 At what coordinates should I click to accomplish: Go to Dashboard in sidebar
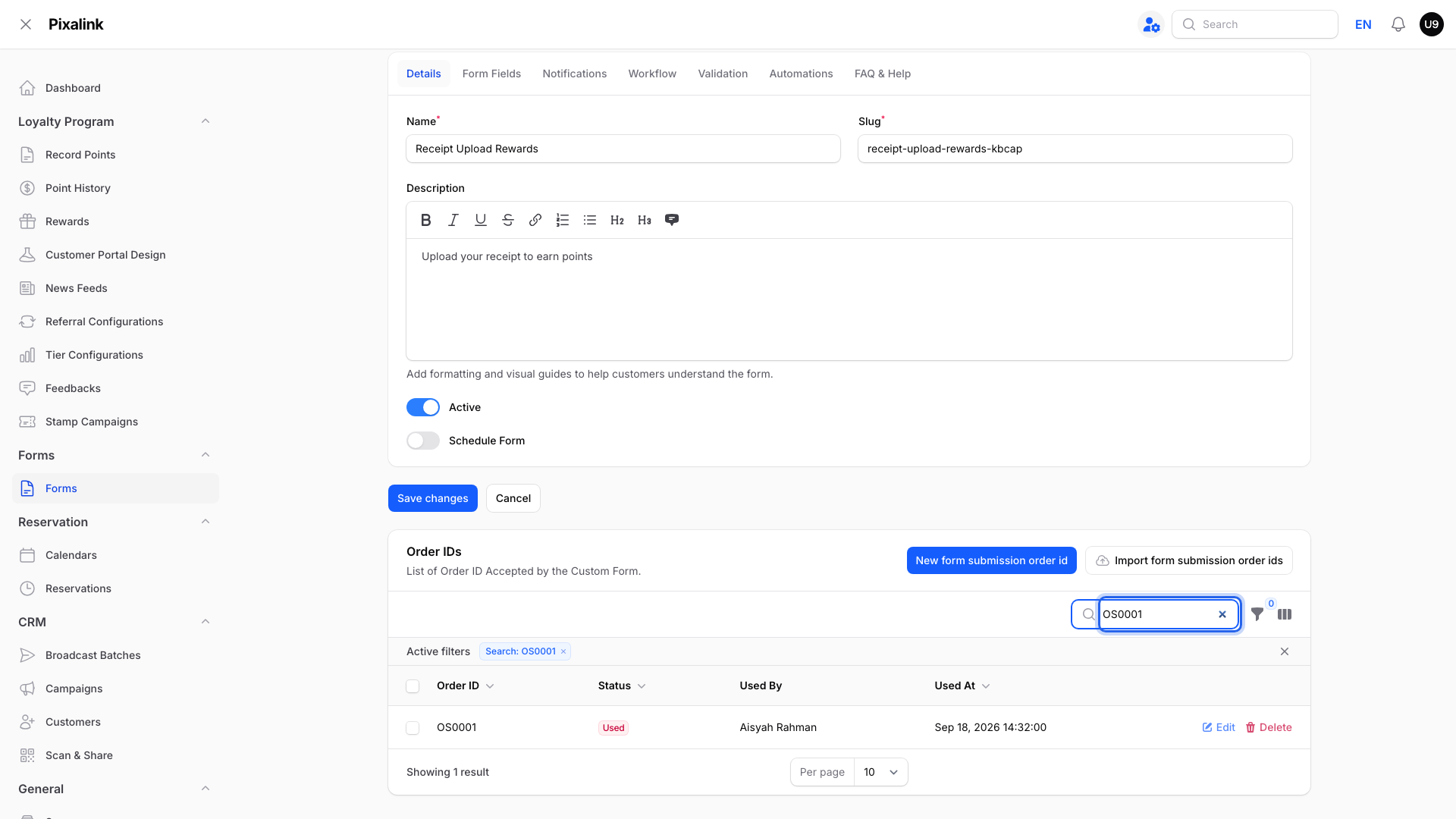click(115, 88)
